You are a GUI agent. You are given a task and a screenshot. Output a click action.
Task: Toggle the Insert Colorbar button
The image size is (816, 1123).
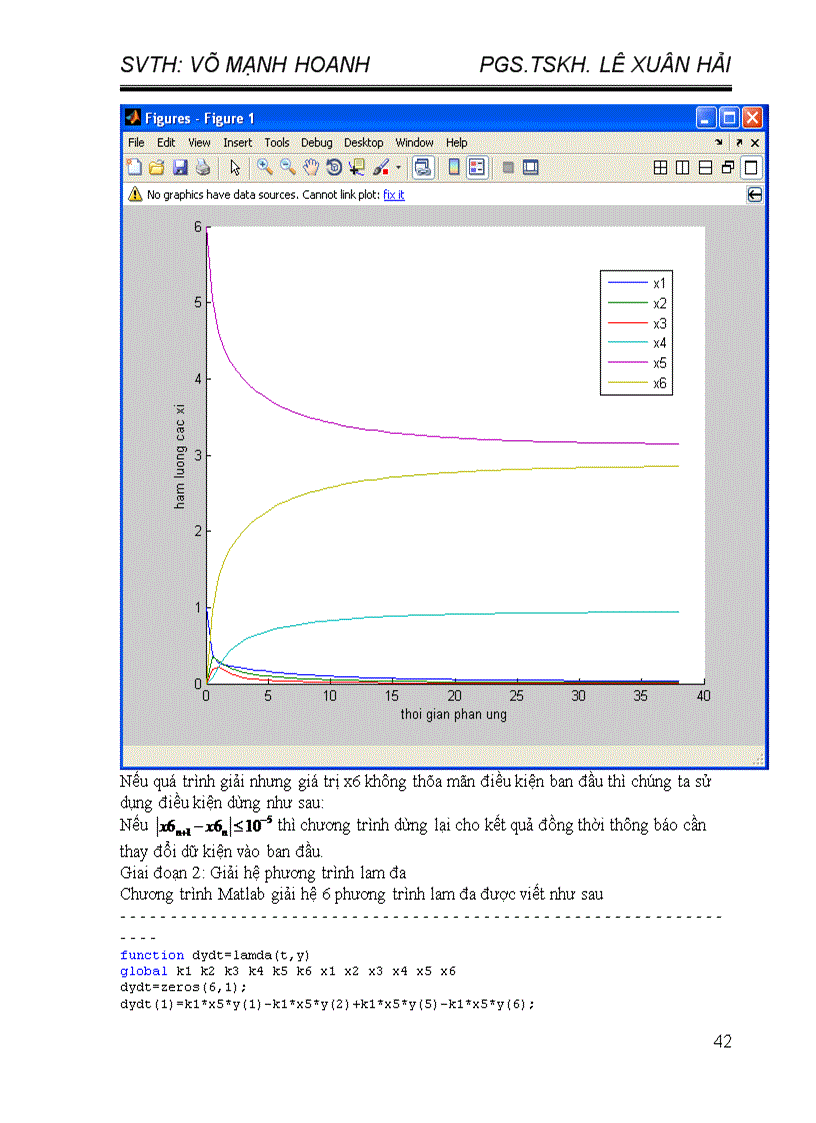coord(453,168)
